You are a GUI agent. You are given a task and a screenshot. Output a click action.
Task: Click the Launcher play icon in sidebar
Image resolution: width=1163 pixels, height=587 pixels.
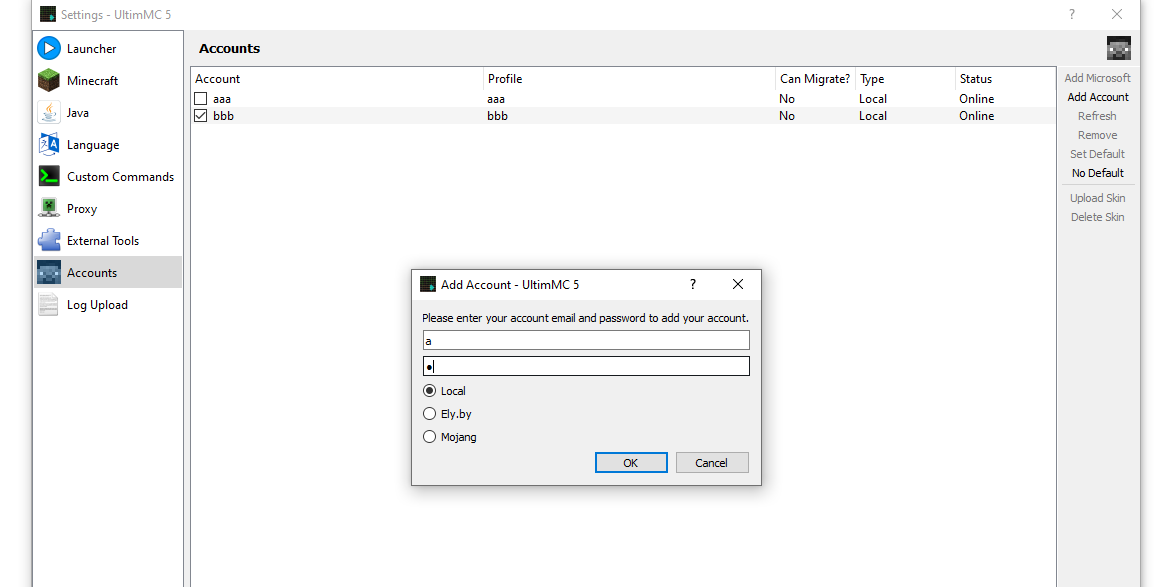click(49, 48)
